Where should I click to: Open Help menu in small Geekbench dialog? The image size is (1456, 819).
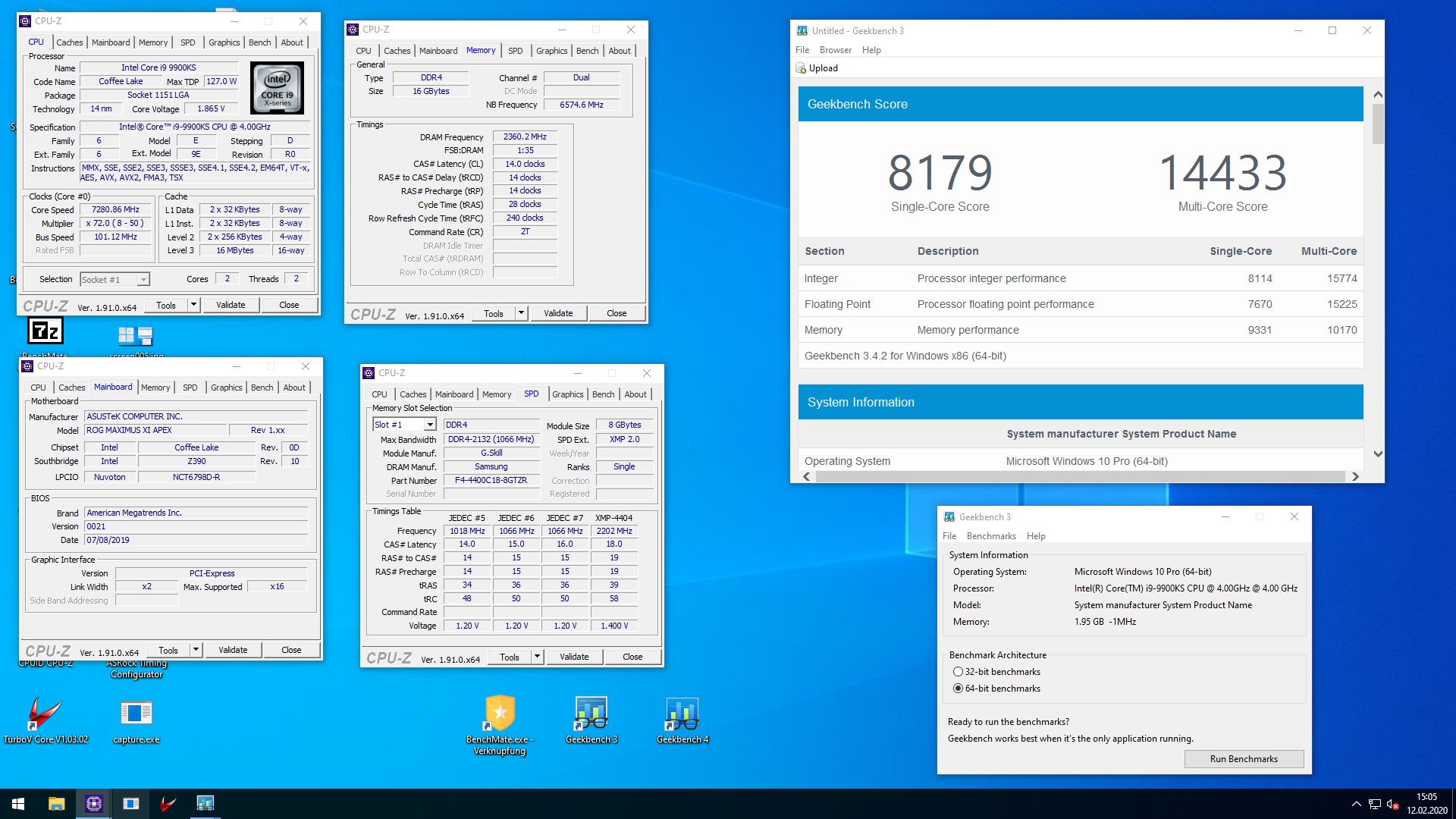pyautogui.click(x=1036, y=536)
